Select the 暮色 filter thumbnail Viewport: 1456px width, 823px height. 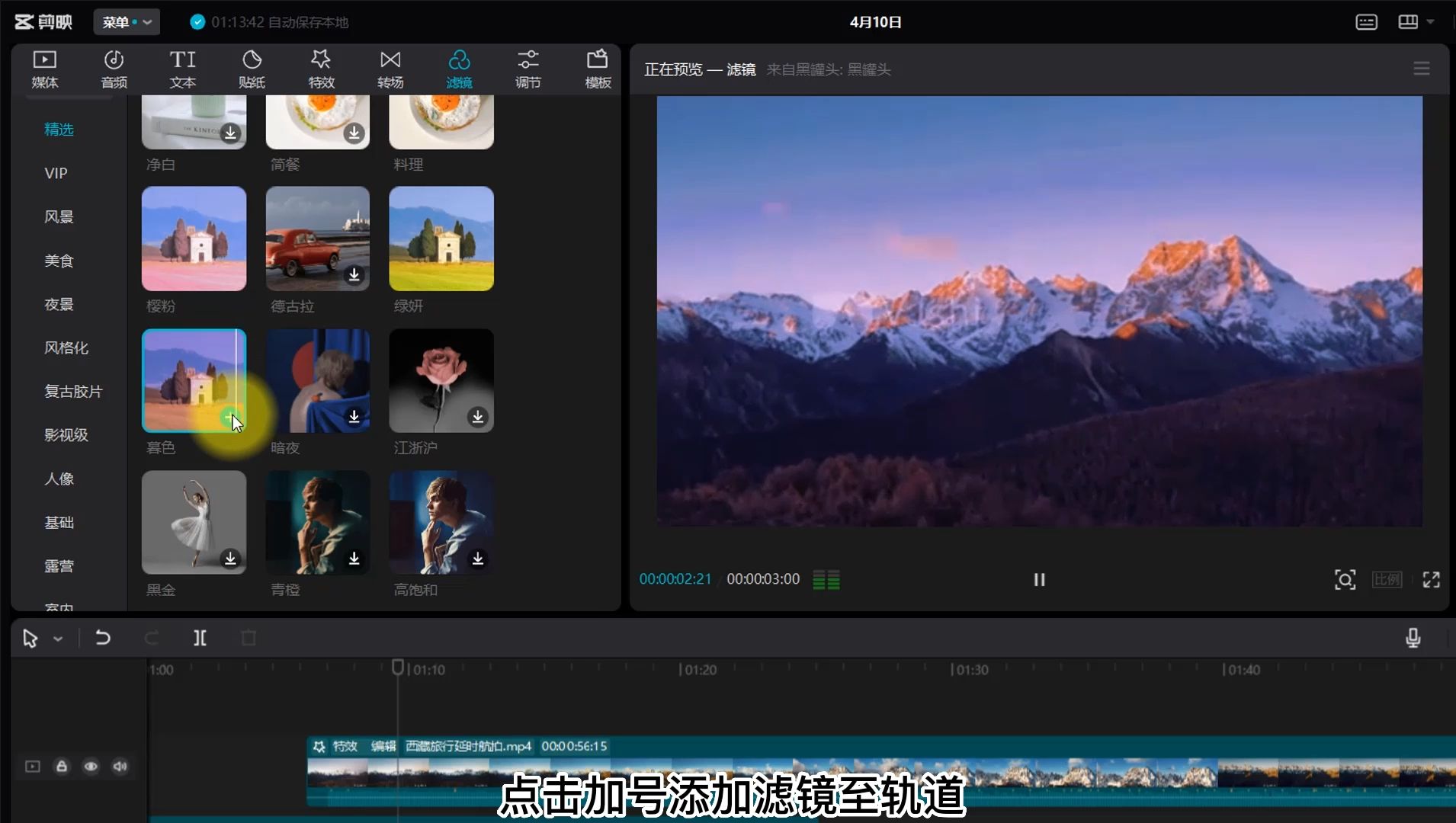[194, 380]
